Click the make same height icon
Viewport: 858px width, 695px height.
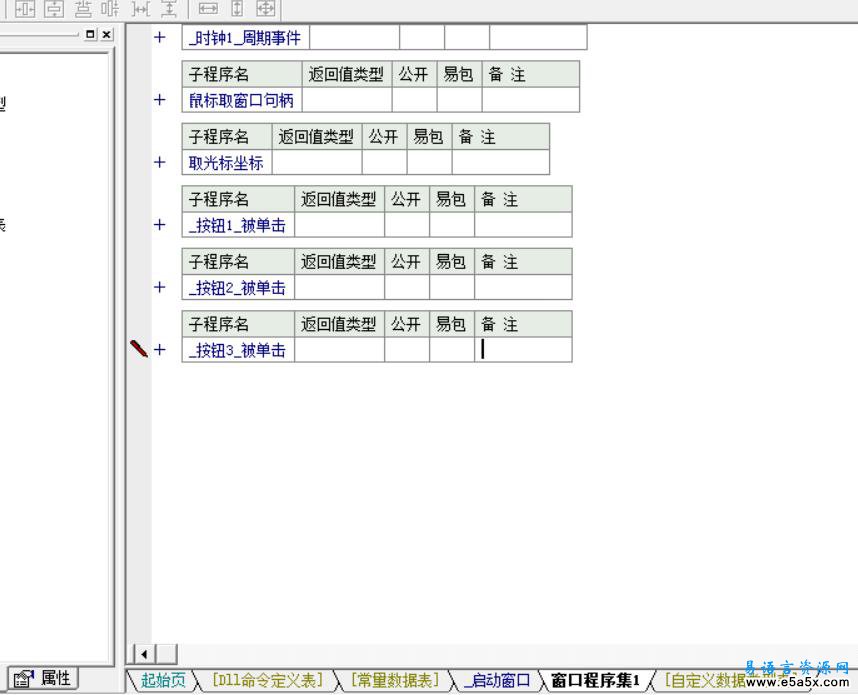pos(237,8)
